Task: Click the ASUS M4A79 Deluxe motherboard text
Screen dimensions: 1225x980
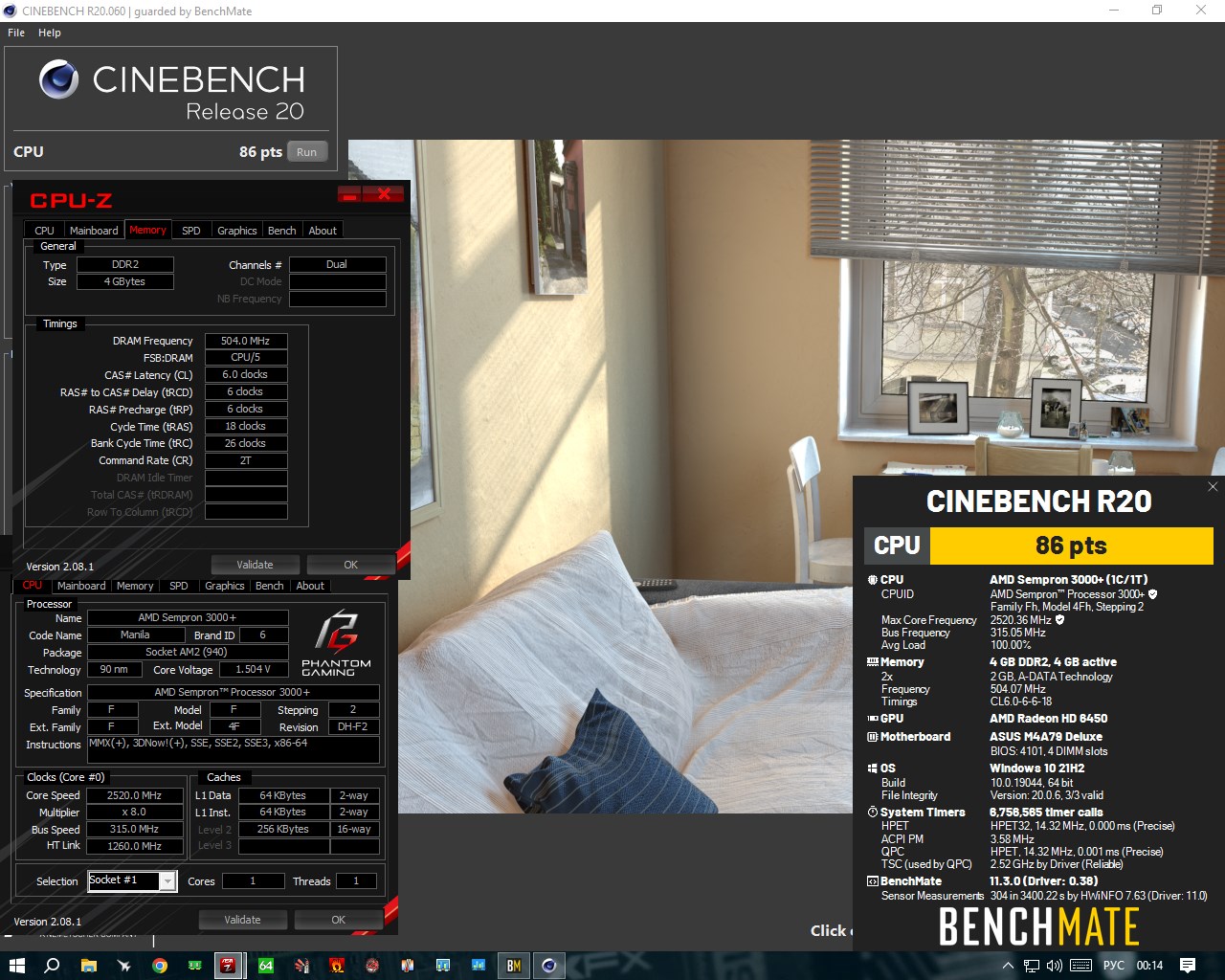Action: point(1046,737)
